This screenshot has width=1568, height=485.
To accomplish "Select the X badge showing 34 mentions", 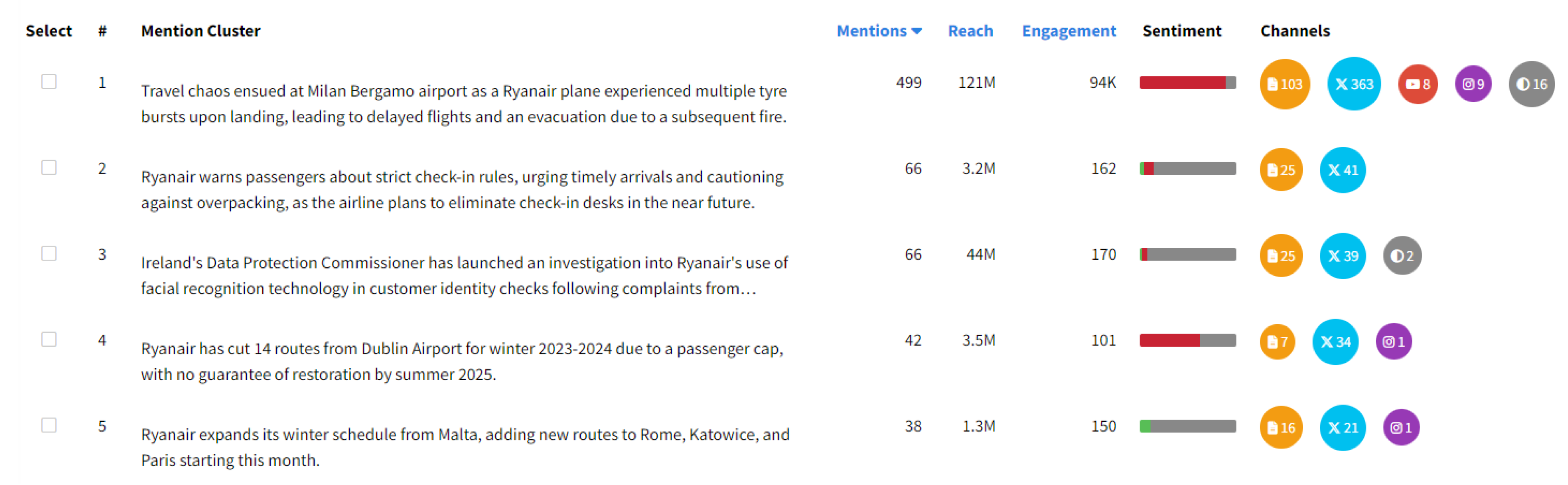I will pyautogui.click(x=1335, y=342).
